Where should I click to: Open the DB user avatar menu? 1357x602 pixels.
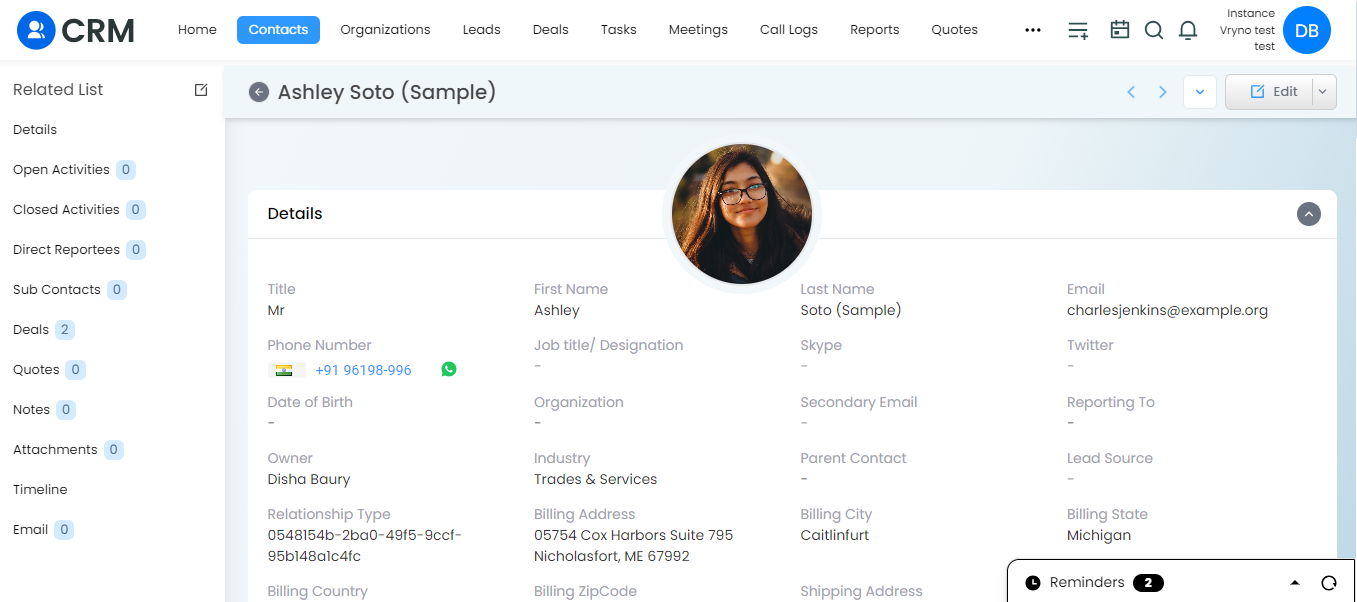1306,30
